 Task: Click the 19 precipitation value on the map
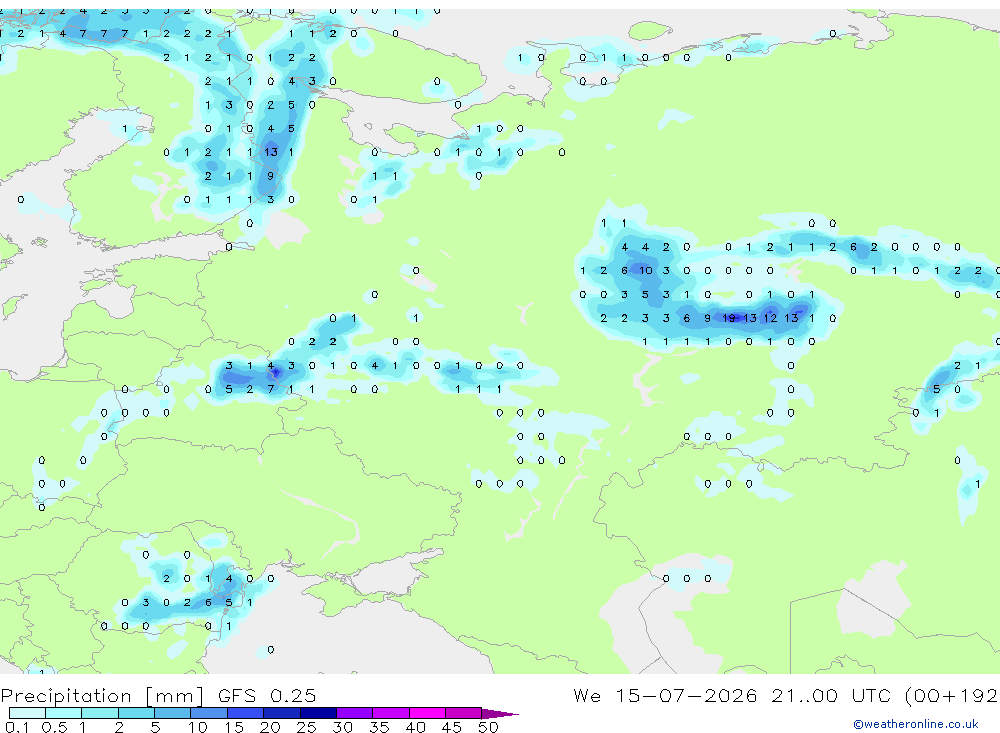728,318
